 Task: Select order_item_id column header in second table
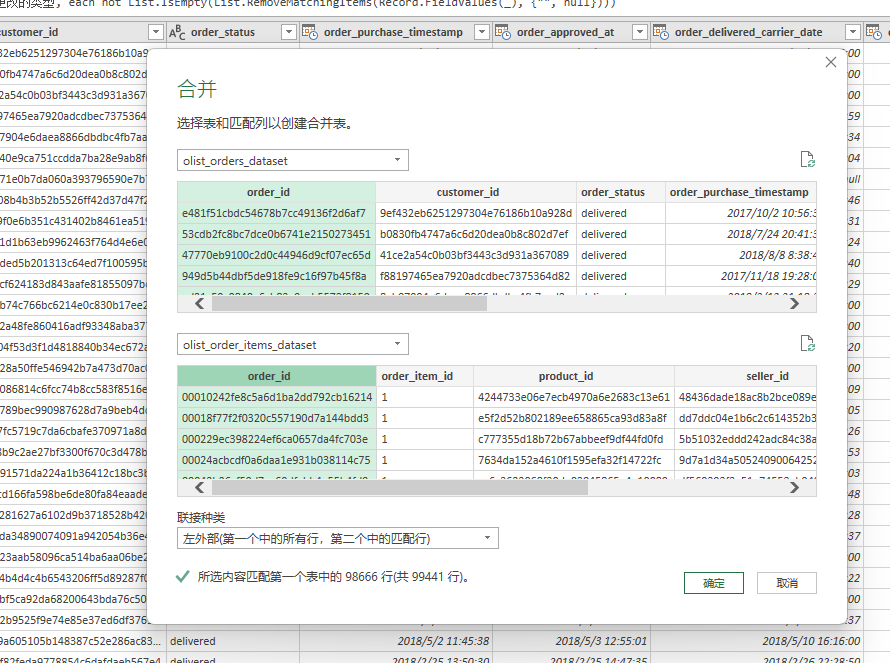pyautogui.click(x=425, y=376)
